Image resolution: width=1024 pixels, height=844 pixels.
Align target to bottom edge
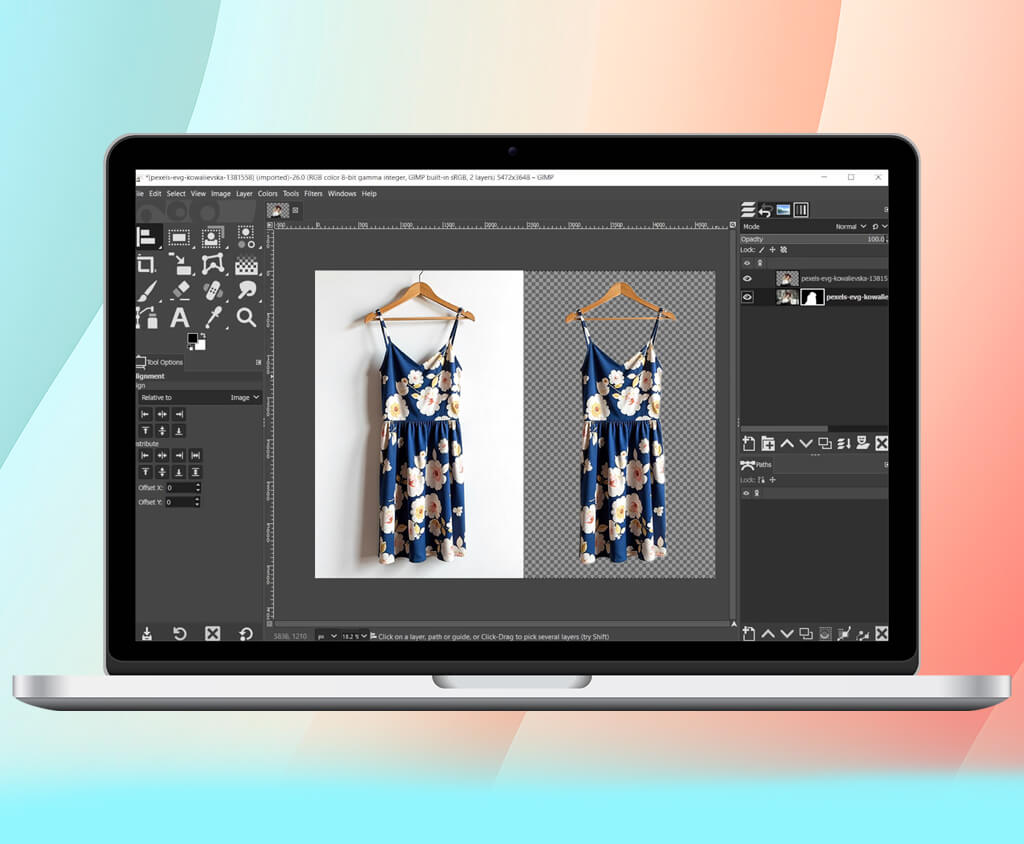click(178, 430)
